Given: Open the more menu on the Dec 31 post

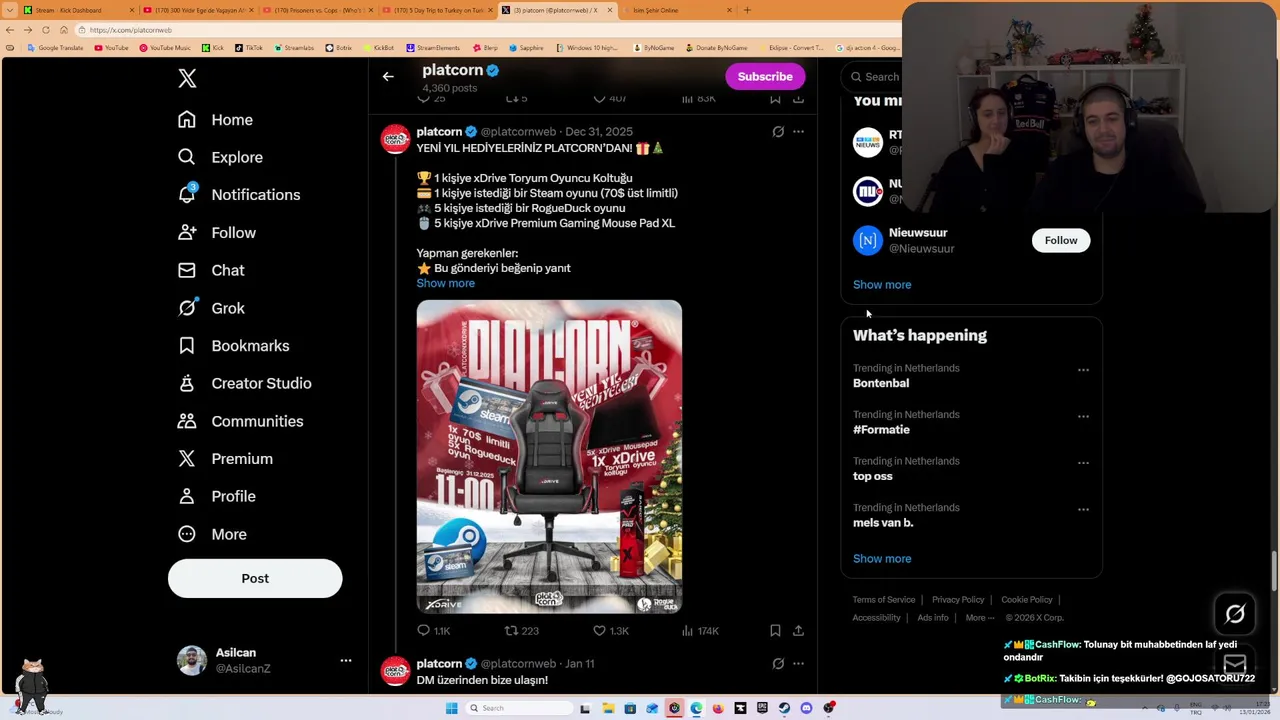Looking at the screenshot, I should 798,132.
